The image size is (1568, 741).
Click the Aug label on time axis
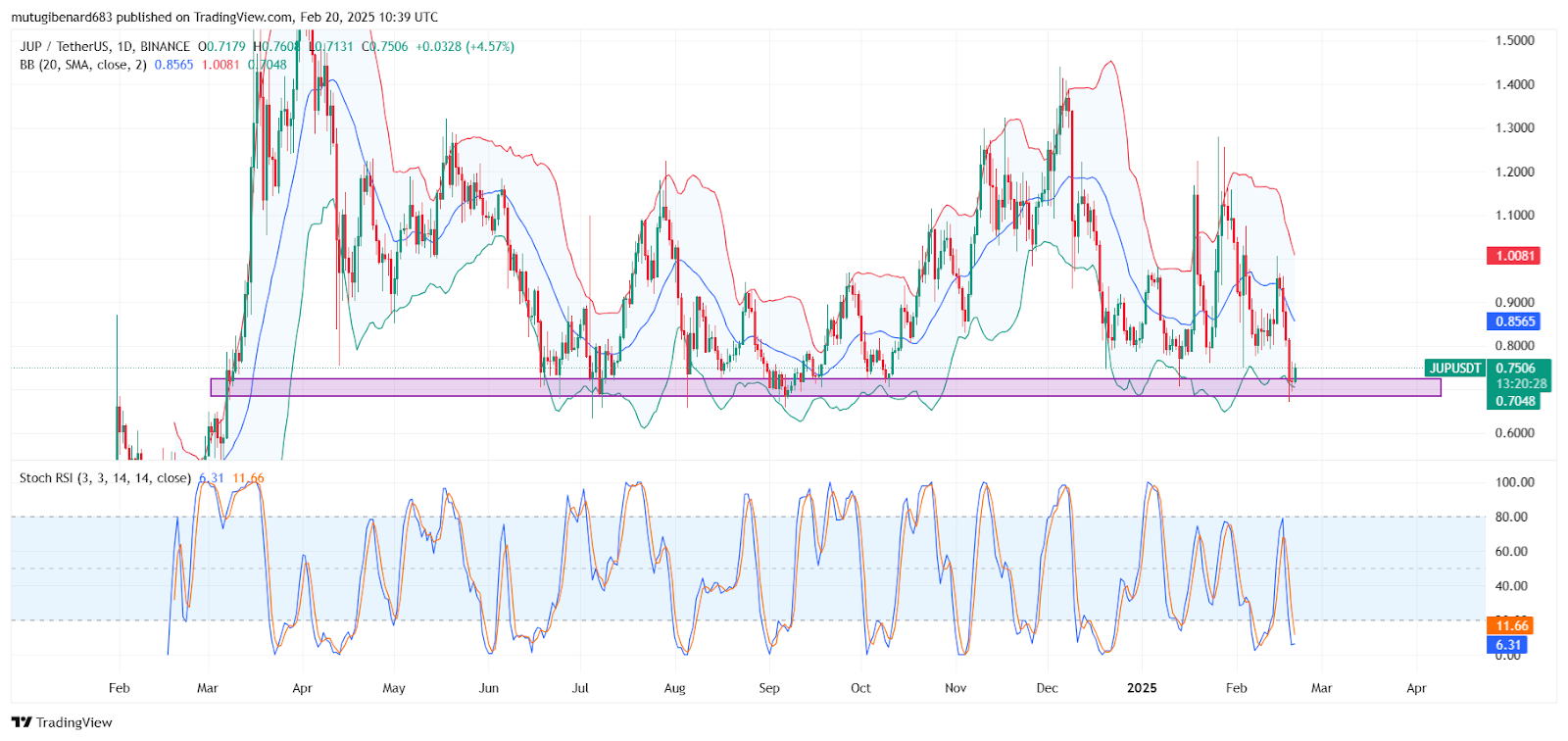point(675,688)
